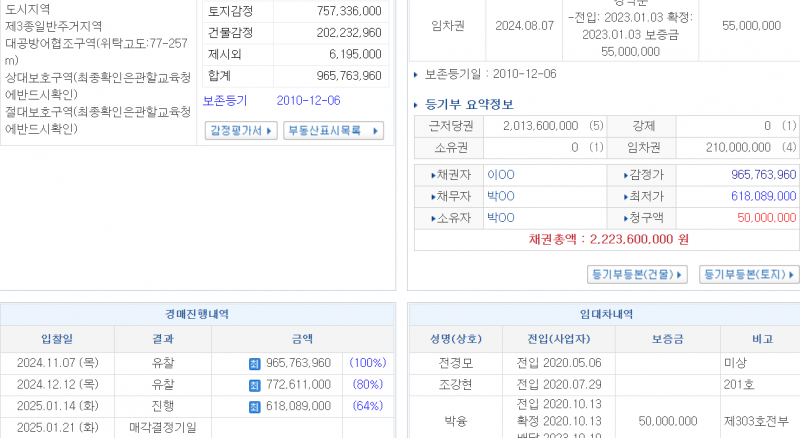This screenshot has height=438, width=800.
Task: Click the arrow on the 감정평가서 button
Action: [x=271, y=131]
